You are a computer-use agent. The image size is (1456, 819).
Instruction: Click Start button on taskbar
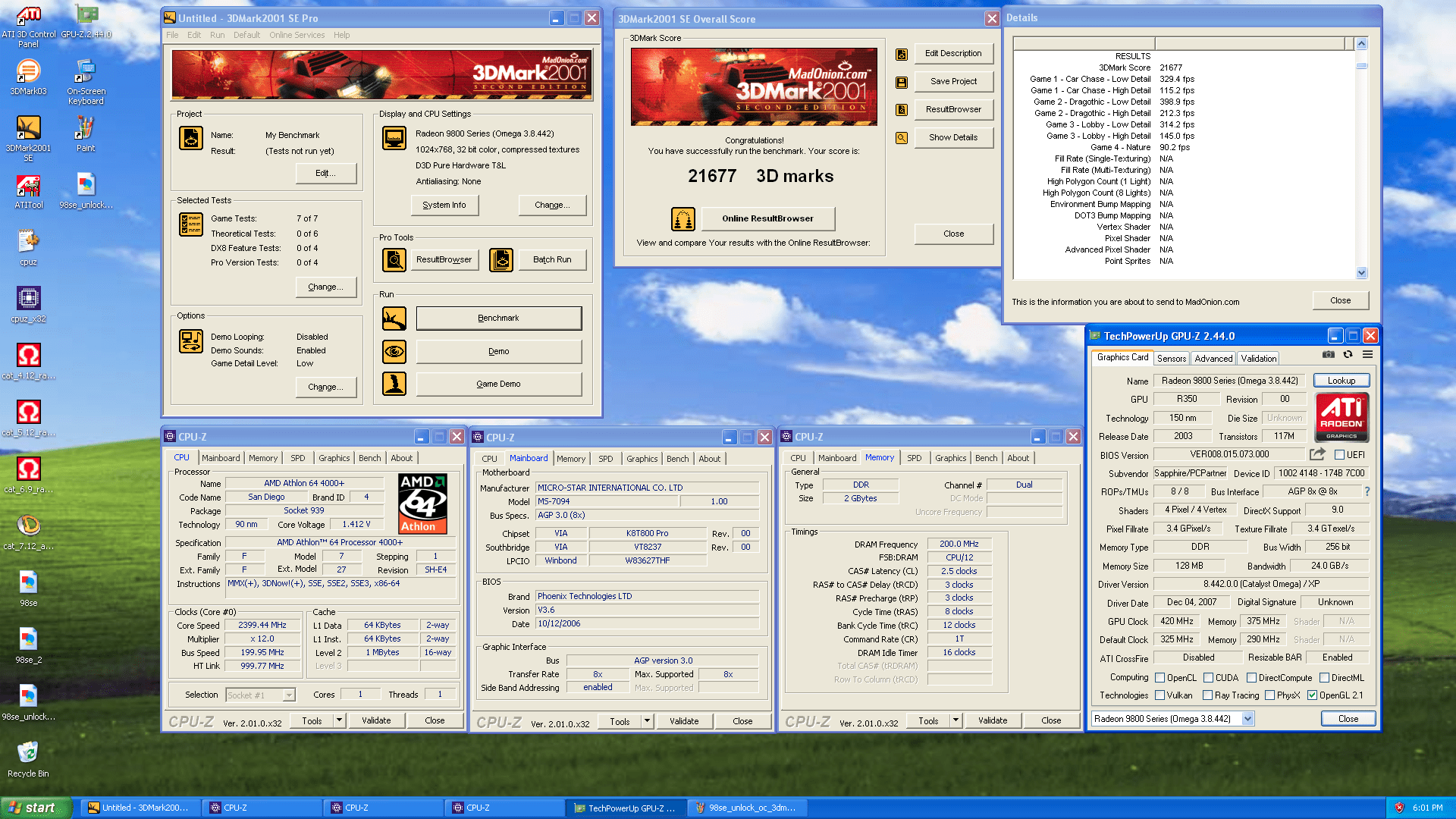[36, 808]
